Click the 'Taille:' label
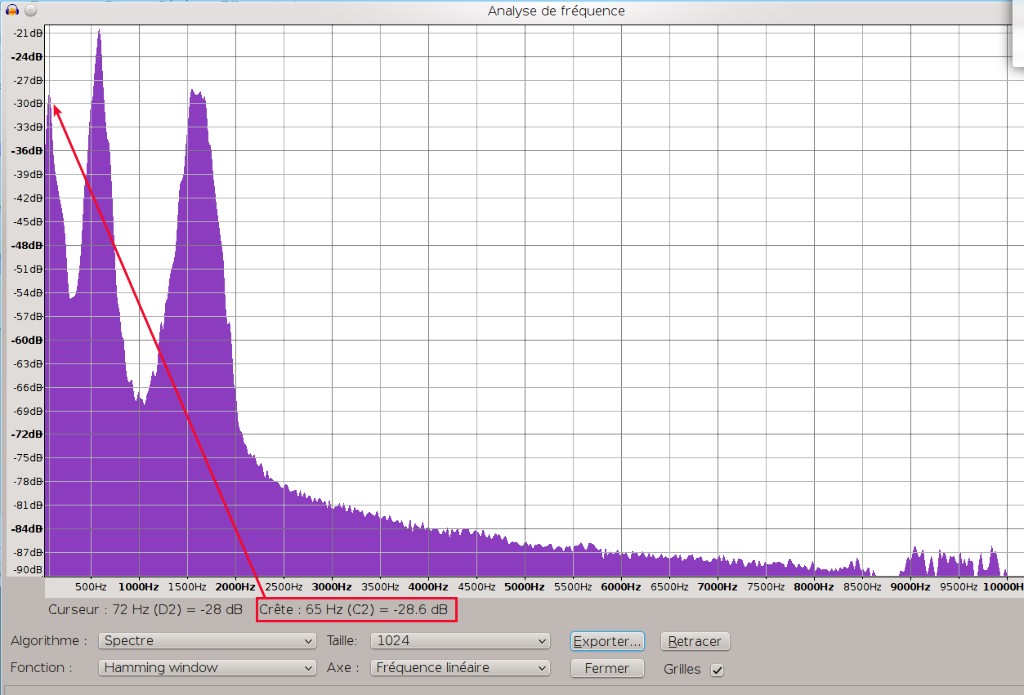Viewport: 1024px width, 695px height. [342, 641]
